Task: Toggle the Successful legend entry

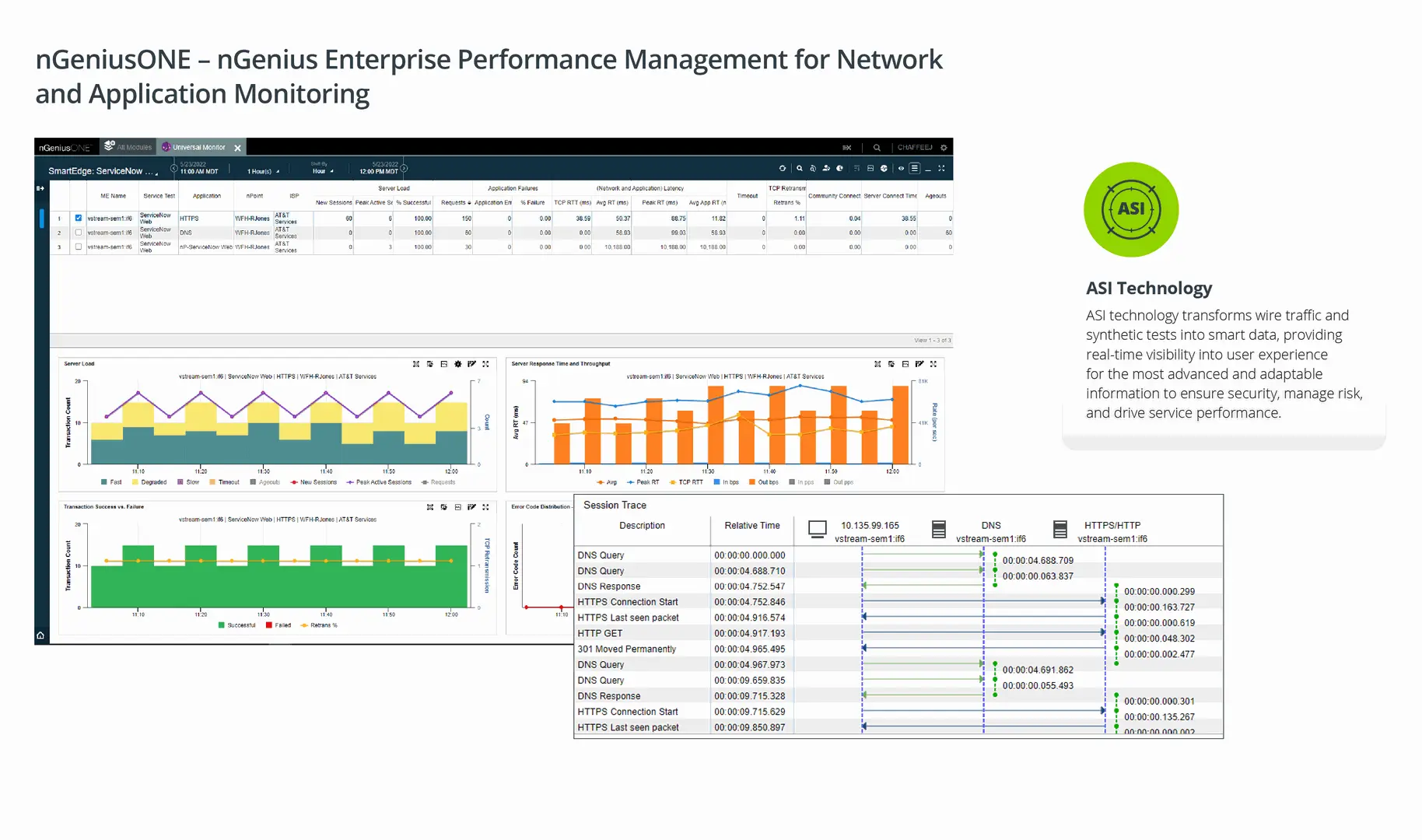Action: click(x=237, y=625)
